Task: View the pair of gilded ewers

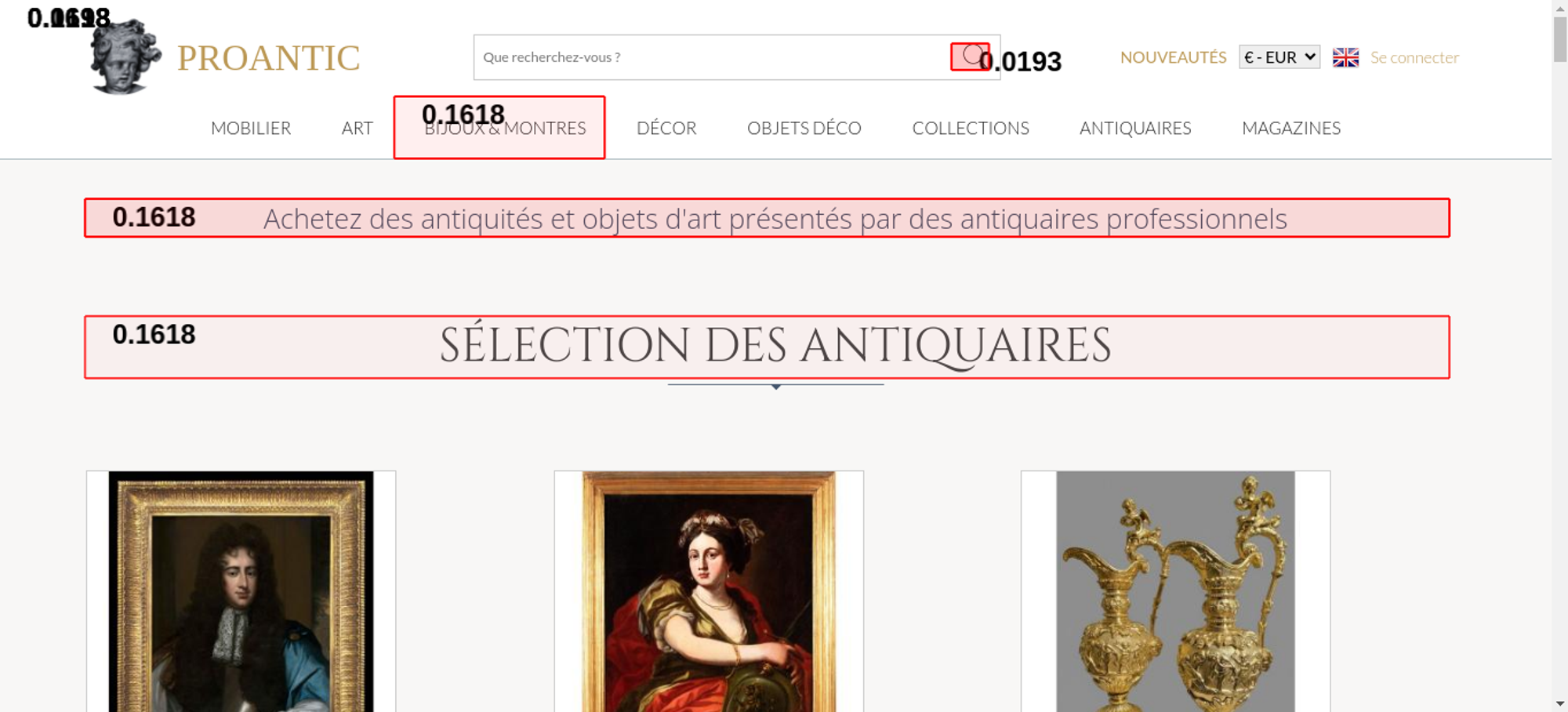Action: tap(1175, 592)
